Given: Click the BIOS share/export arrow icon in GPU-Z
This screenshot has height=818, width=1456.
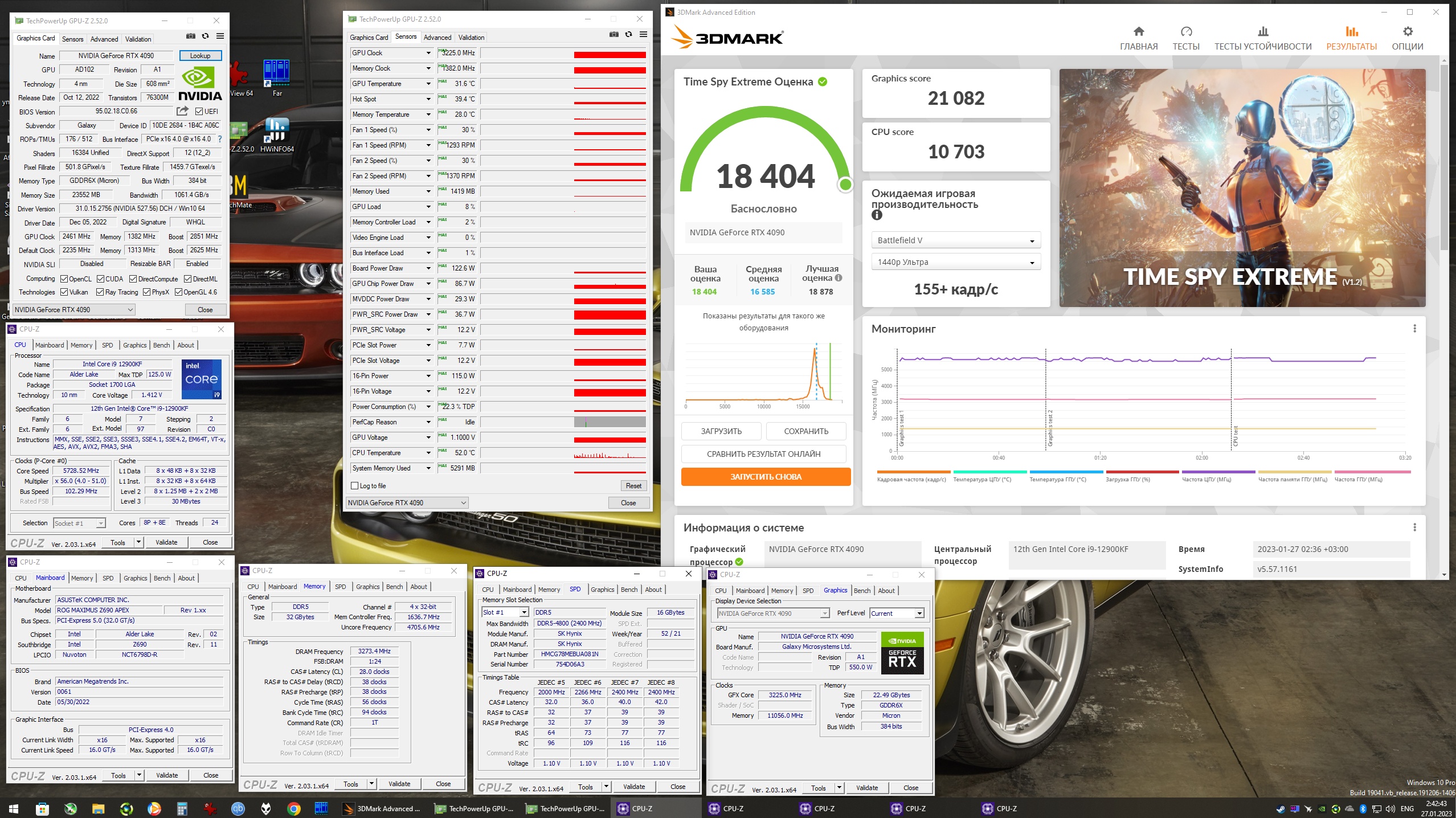Looking at the screenshot, I should pos(182,111).
